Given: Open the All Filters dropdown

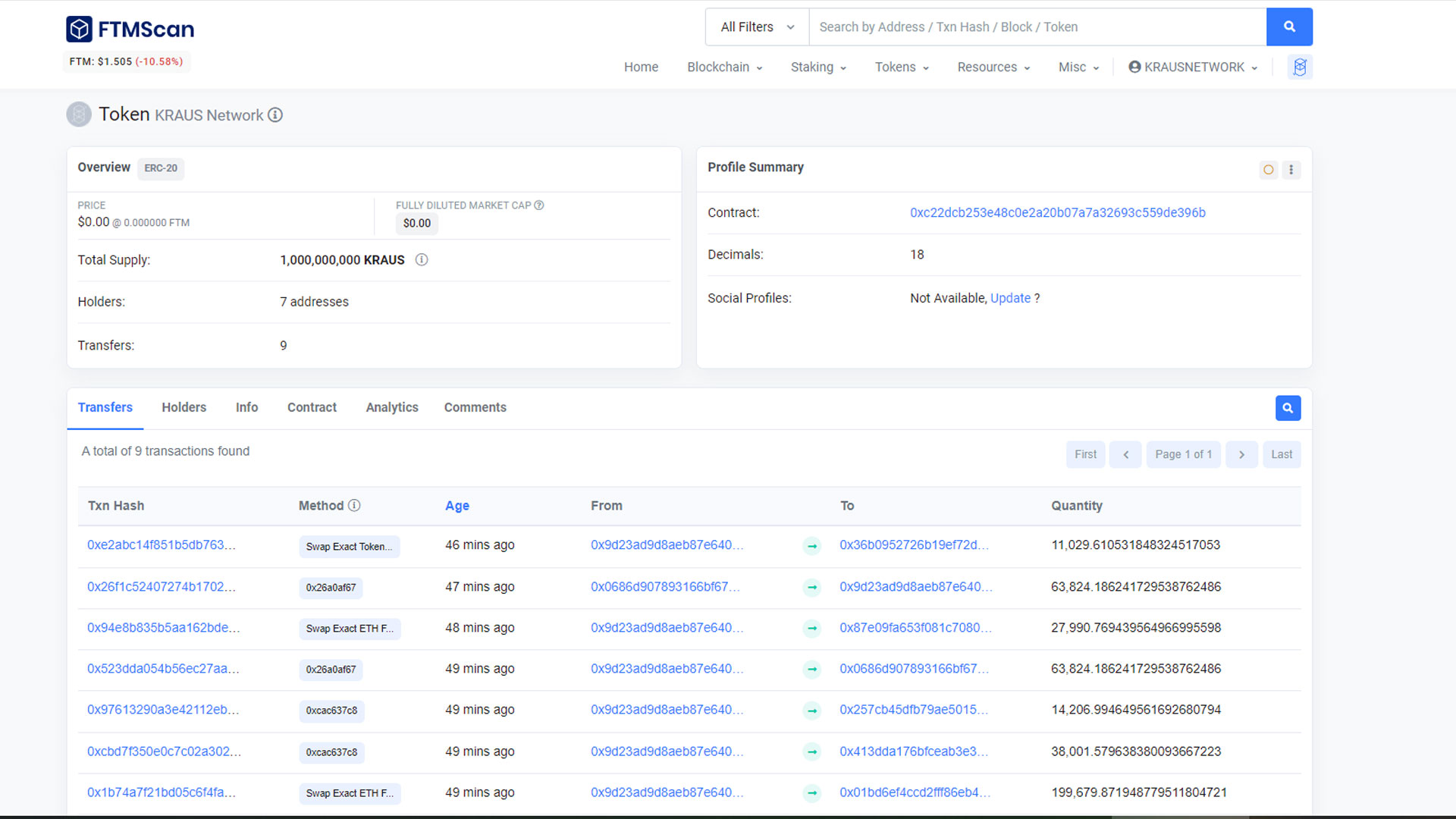Looking at the screenshot, I should pyautogui.click(x=757, y=27).
